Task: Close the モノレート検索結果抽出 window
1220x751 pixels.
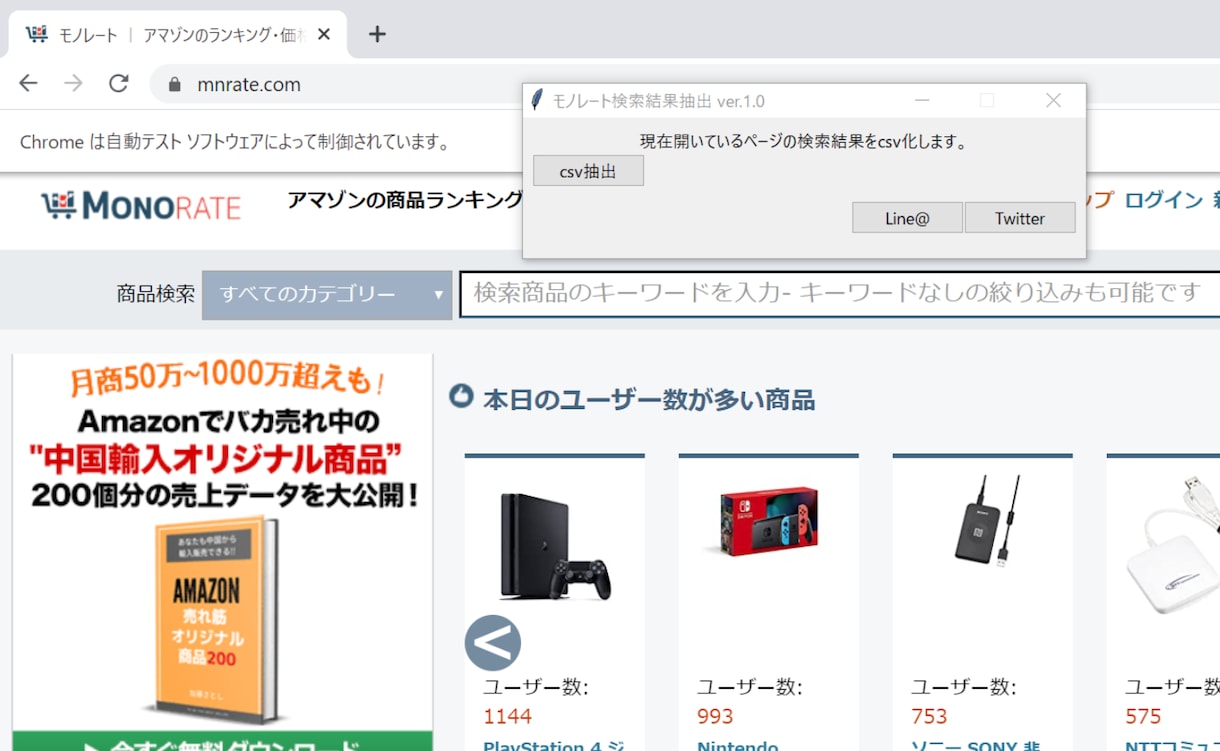Action: (x=1052, y=100)
